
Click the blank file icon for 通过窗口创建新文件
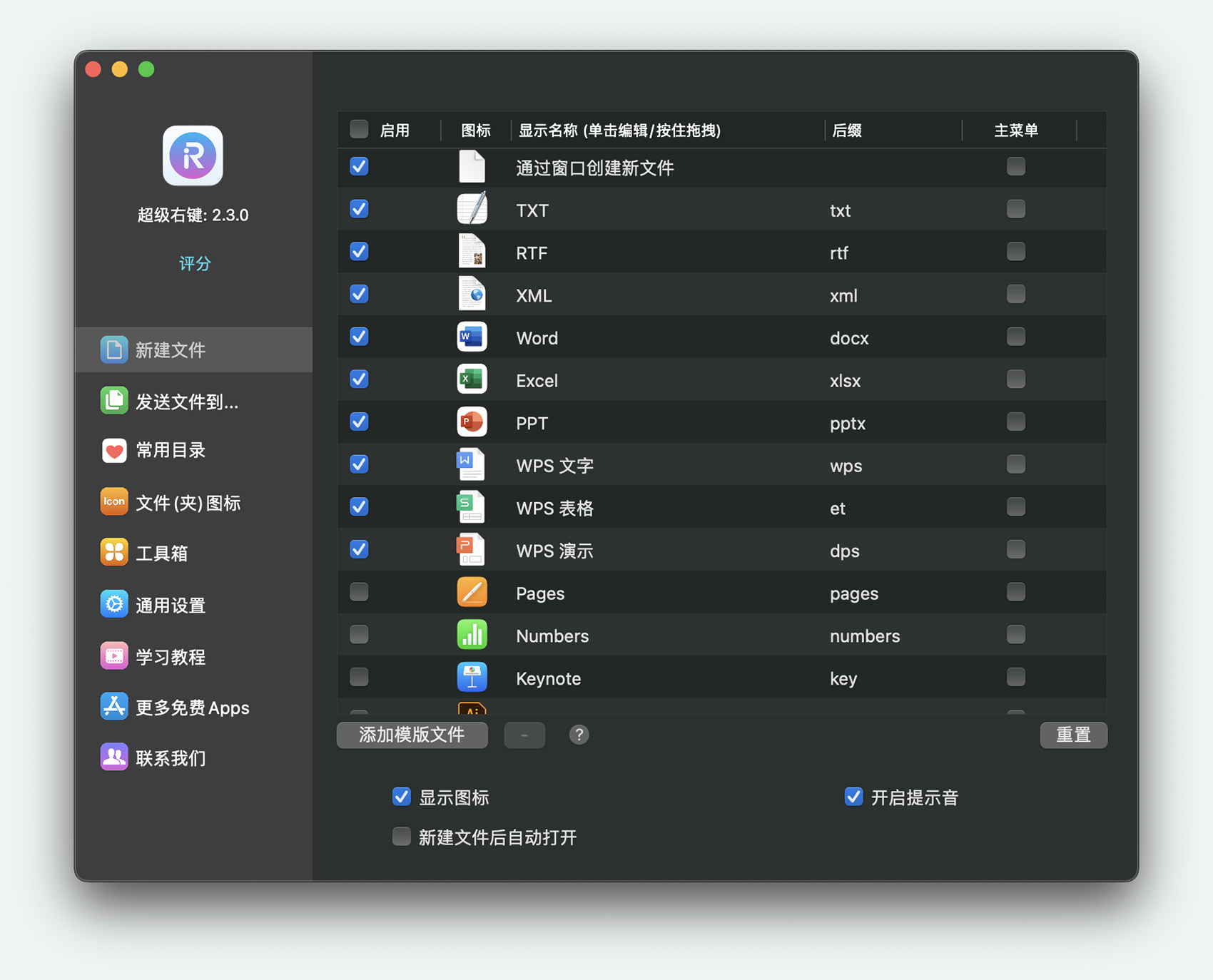click(472, 167)
